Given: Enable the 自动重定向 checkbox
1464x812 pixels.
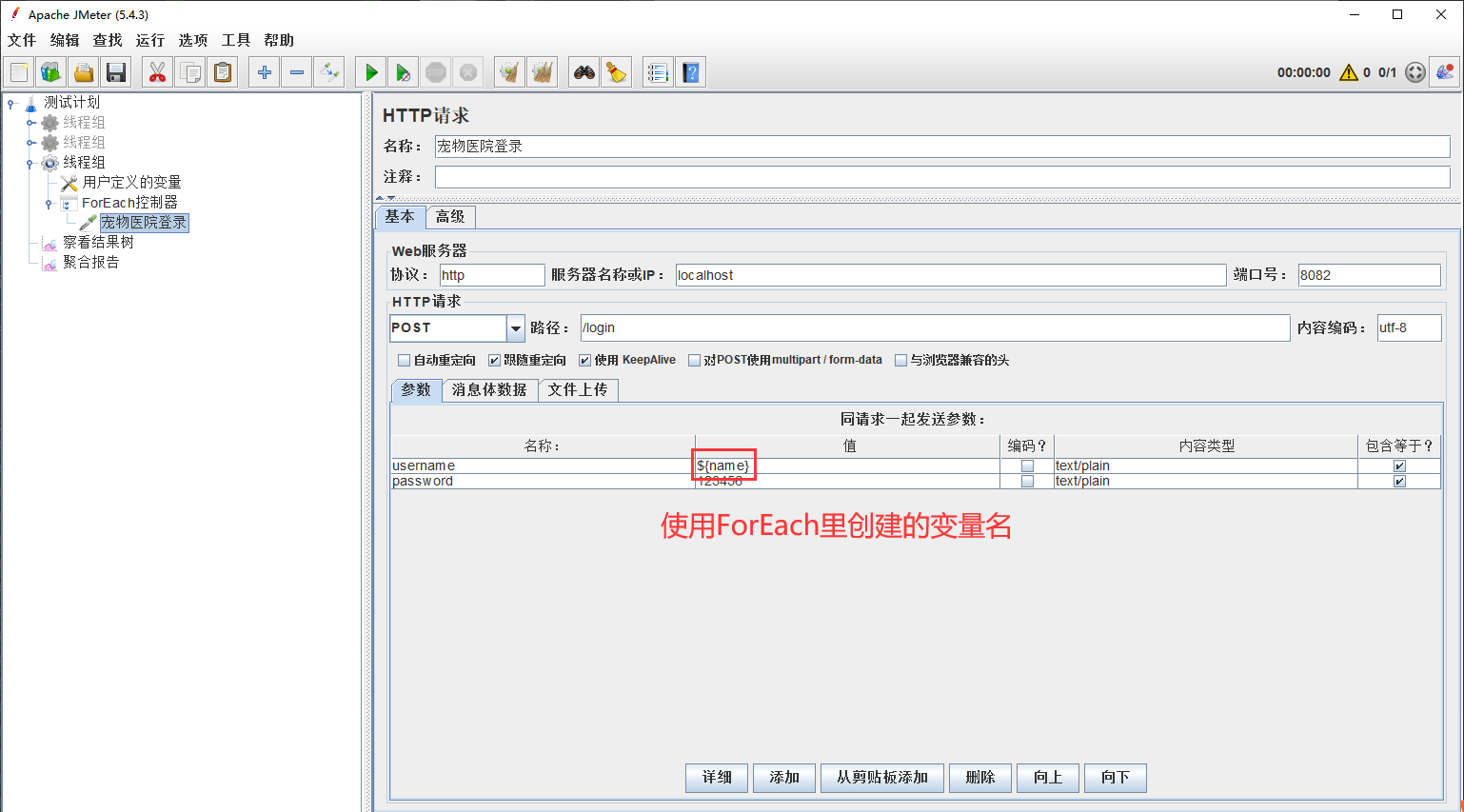Looking at the screenshot, I should [x=404, y=361].
